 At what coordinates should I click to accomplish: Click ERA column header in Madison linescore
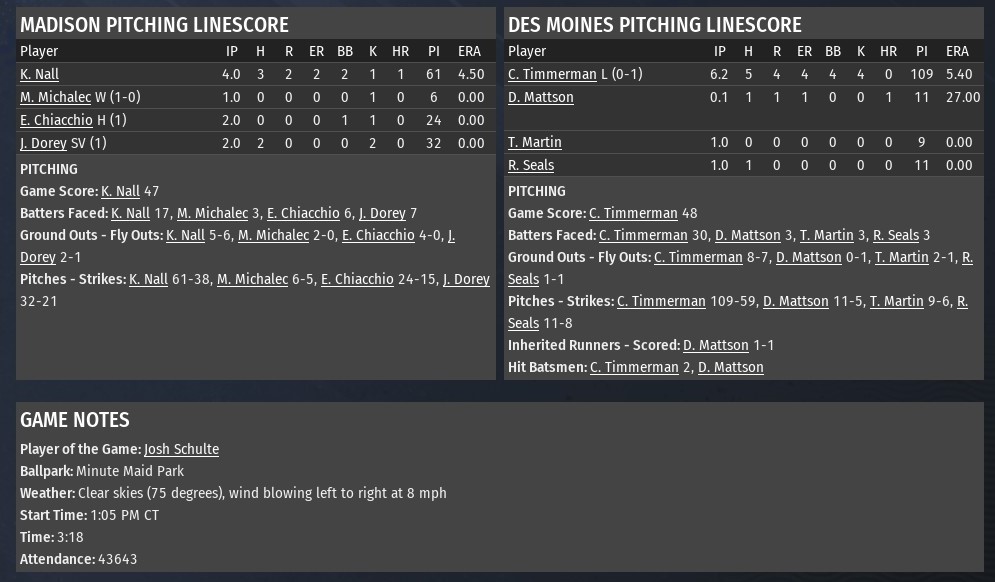point(470,51)
